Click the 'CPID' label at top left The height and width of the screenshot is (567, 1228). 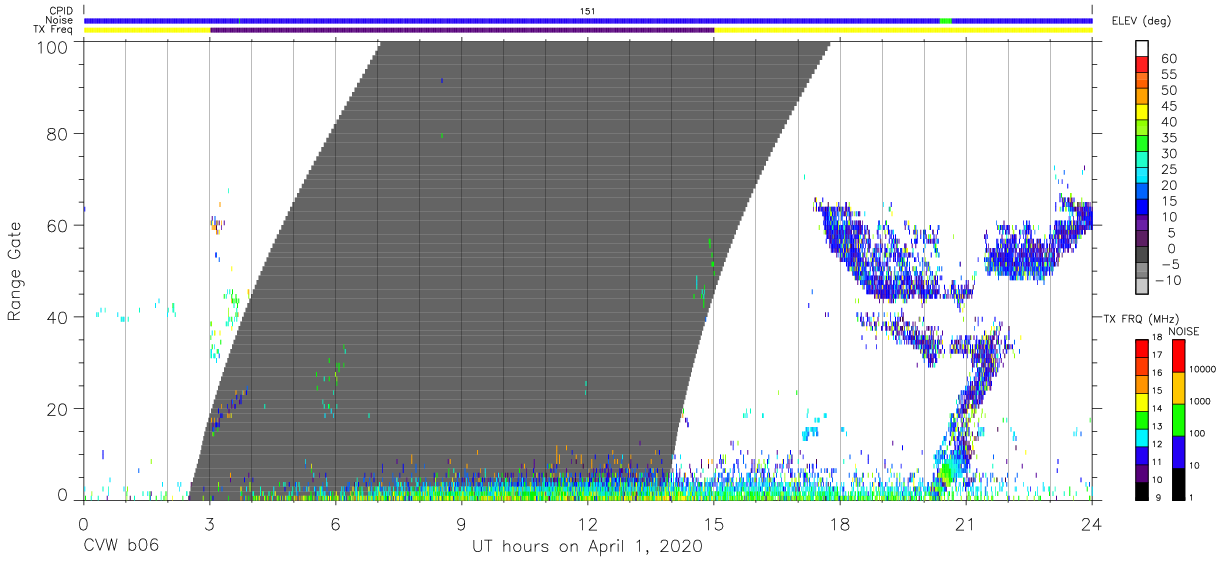click(x=60, y=11)
